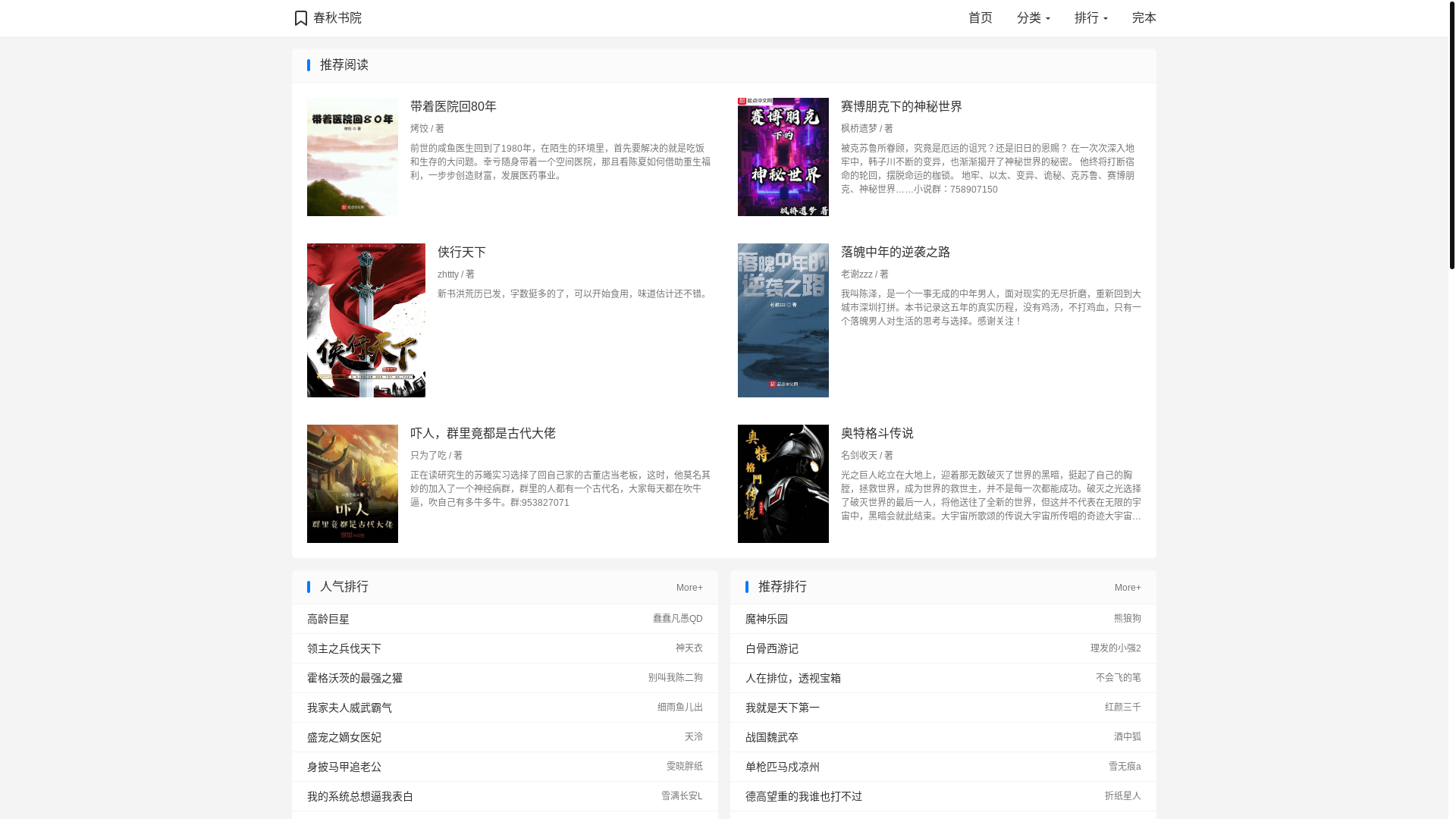
Task: Click author name 枫桥遗梦
Action: tap(859, 129)
